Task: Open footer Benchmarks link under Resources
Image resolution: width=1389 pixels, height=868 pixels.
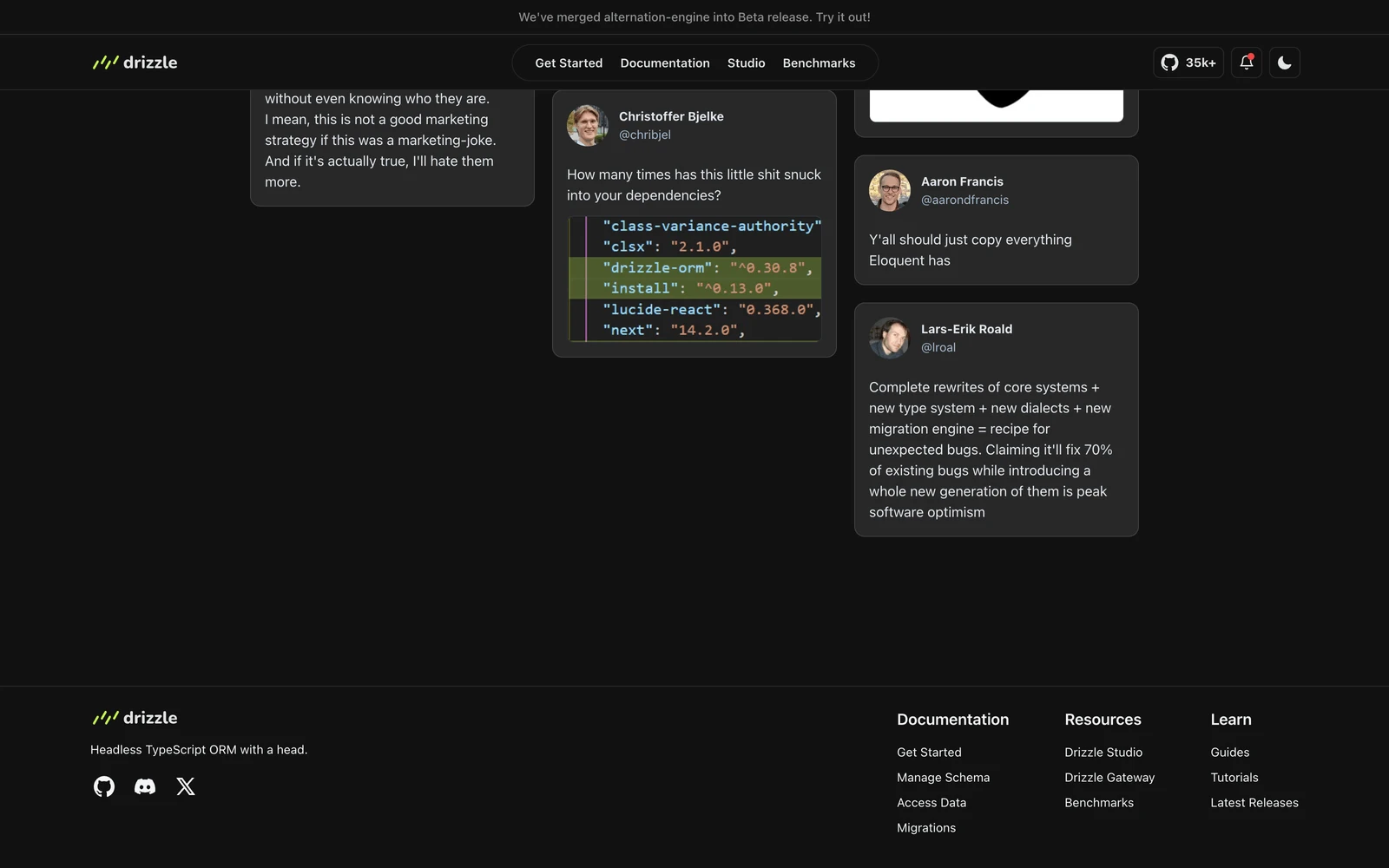Action: (1099, 803)
